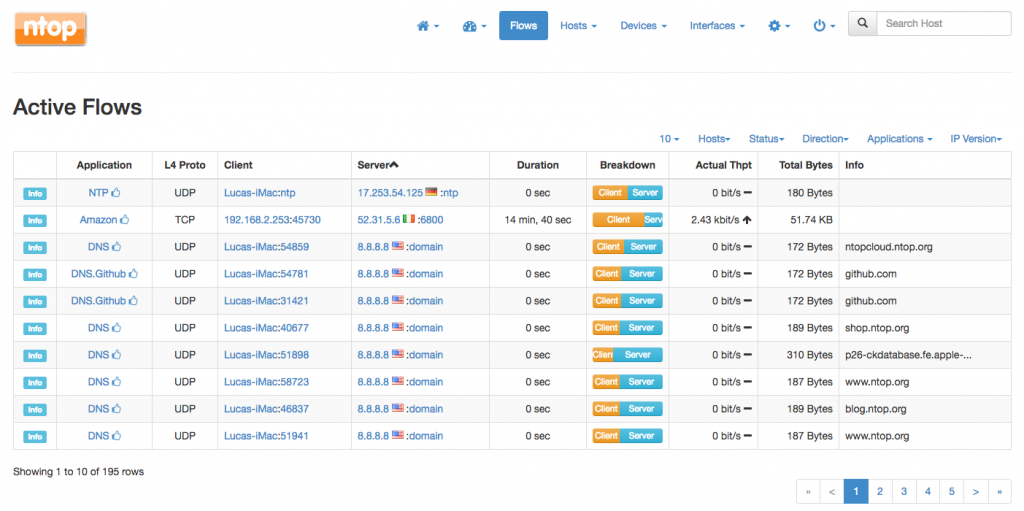1024x511 pixels.
Task: Expand the Hosts filter dropdown above table
Action: click(x=714, y=139)
